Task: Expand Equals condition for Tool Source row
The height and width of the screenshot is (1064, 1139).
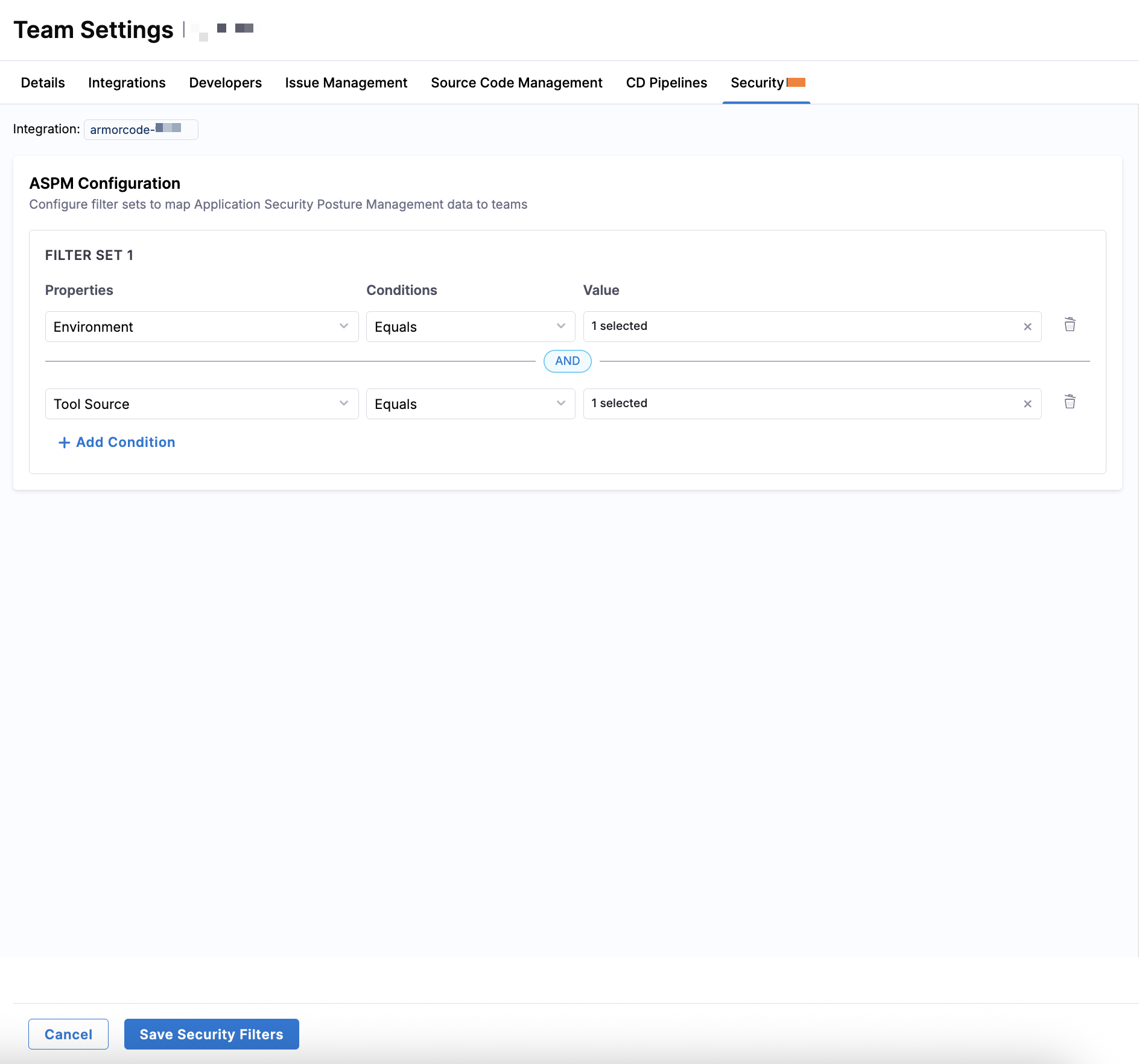Action: [470, 404]
